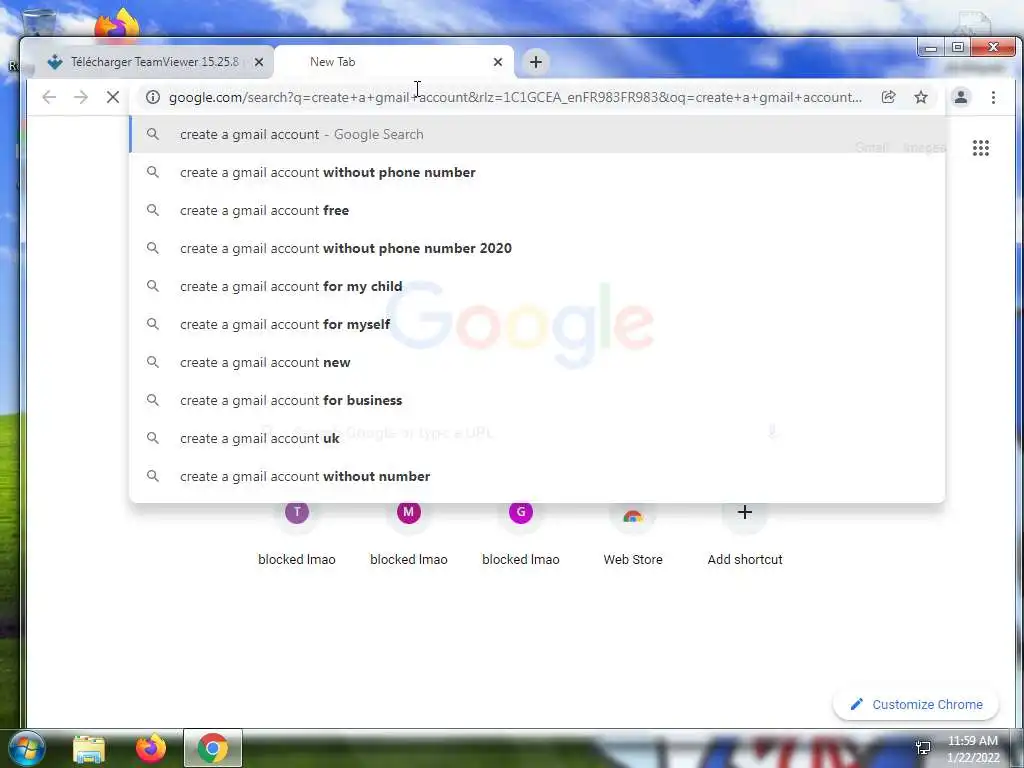
Task: Close the Télécharger TeamViewer tab
Action: (x=259, y=62)
